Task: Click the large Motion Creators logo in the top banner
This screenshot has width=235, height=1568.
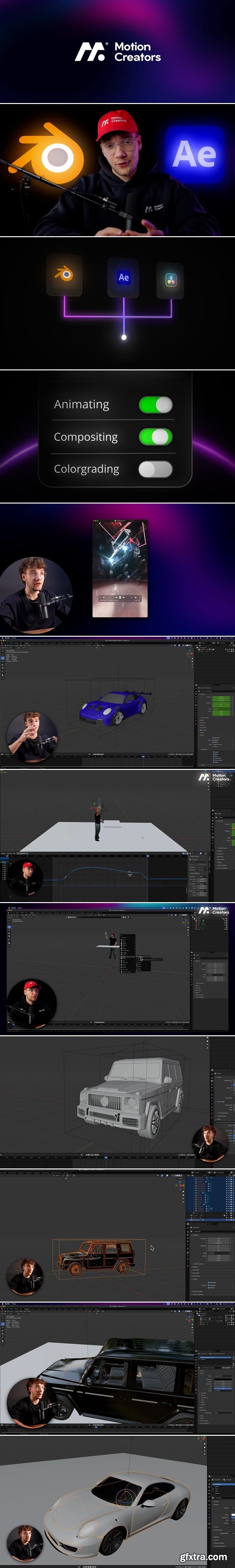Action: [118, 52]
